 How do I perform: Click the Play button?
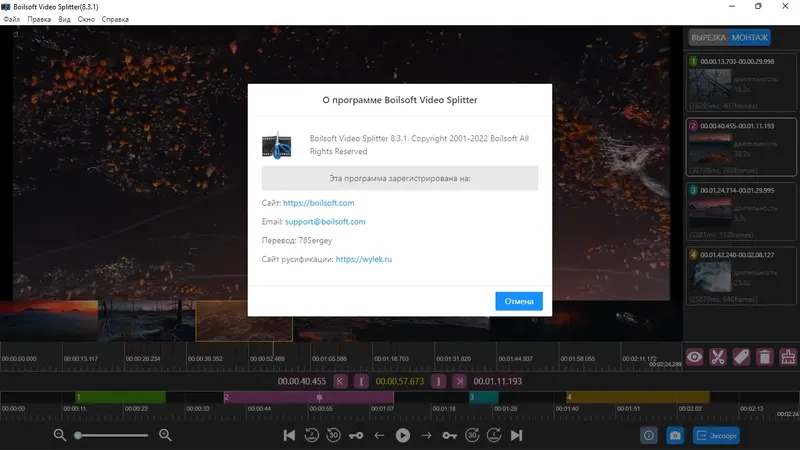click(403, 435)
